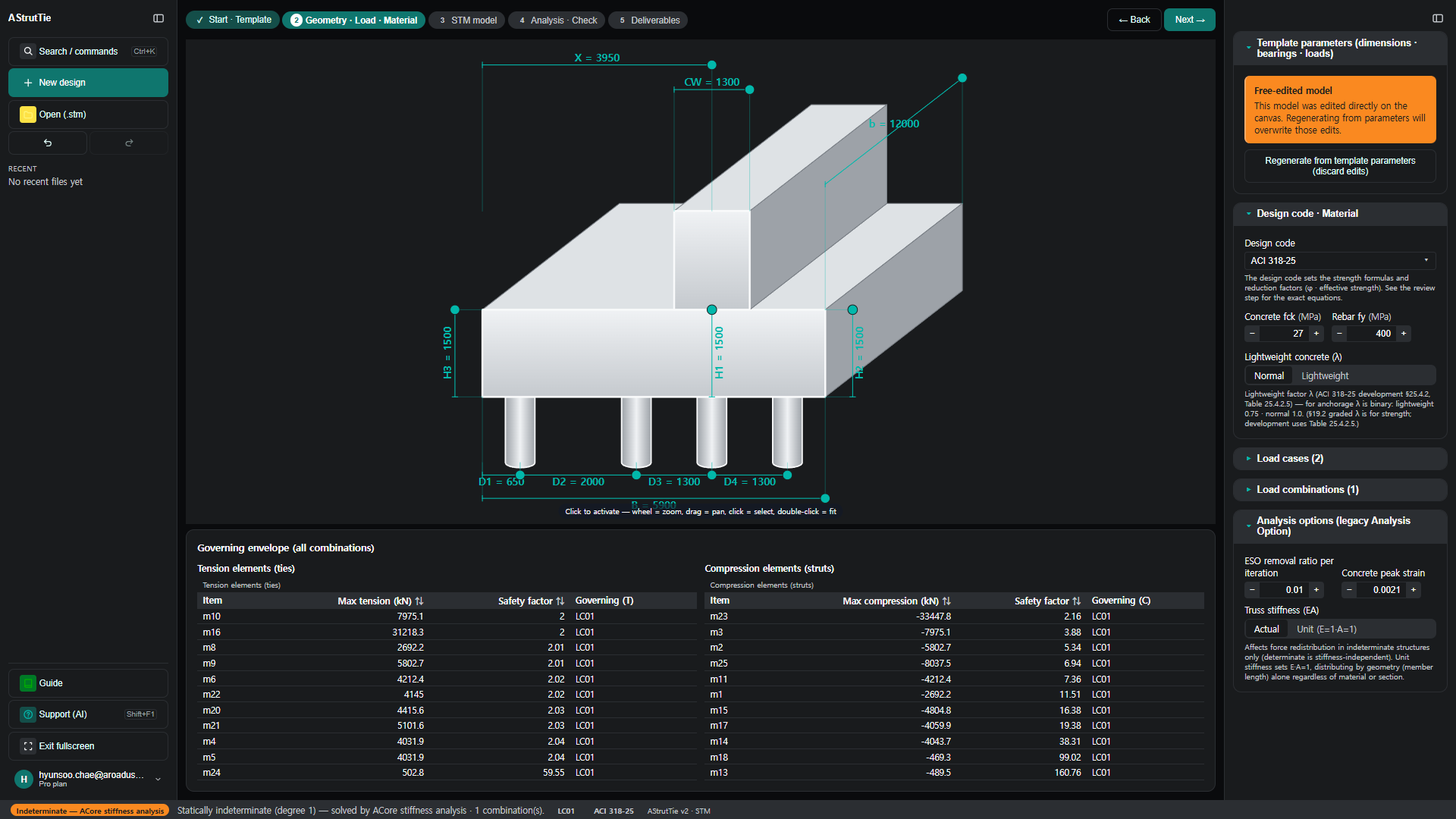Select Unit (E=1·A=1) truss stiffness
The image size is (1456, 819).
click(x=1326, y=629)
